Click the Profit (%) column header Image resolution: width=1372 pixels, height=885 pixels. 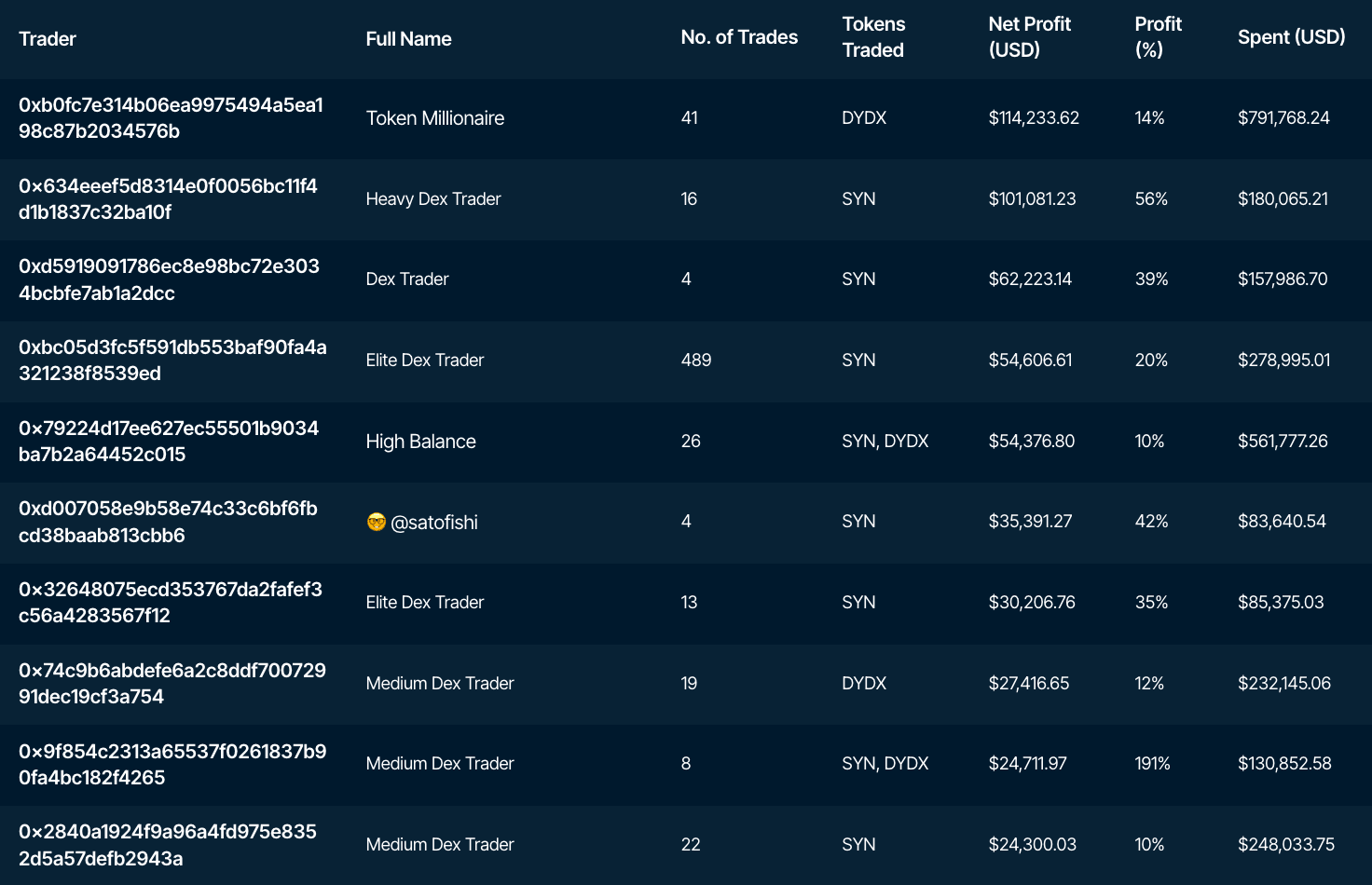pyautogui.click(x=1158, y=37)
